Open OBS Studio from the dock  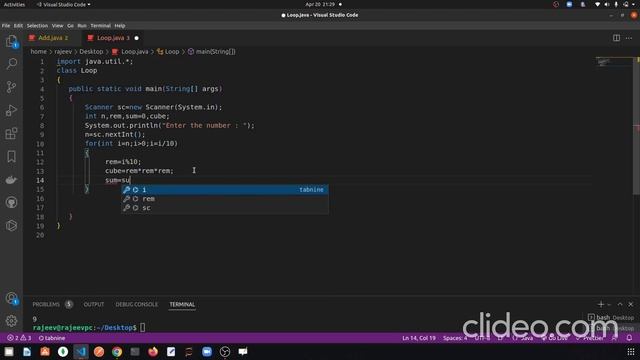click(x=225, y=352)
